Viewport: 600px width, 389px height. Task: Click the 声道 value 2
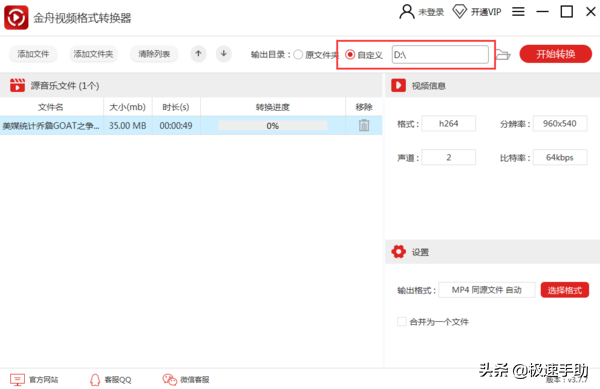coord(448,157)
